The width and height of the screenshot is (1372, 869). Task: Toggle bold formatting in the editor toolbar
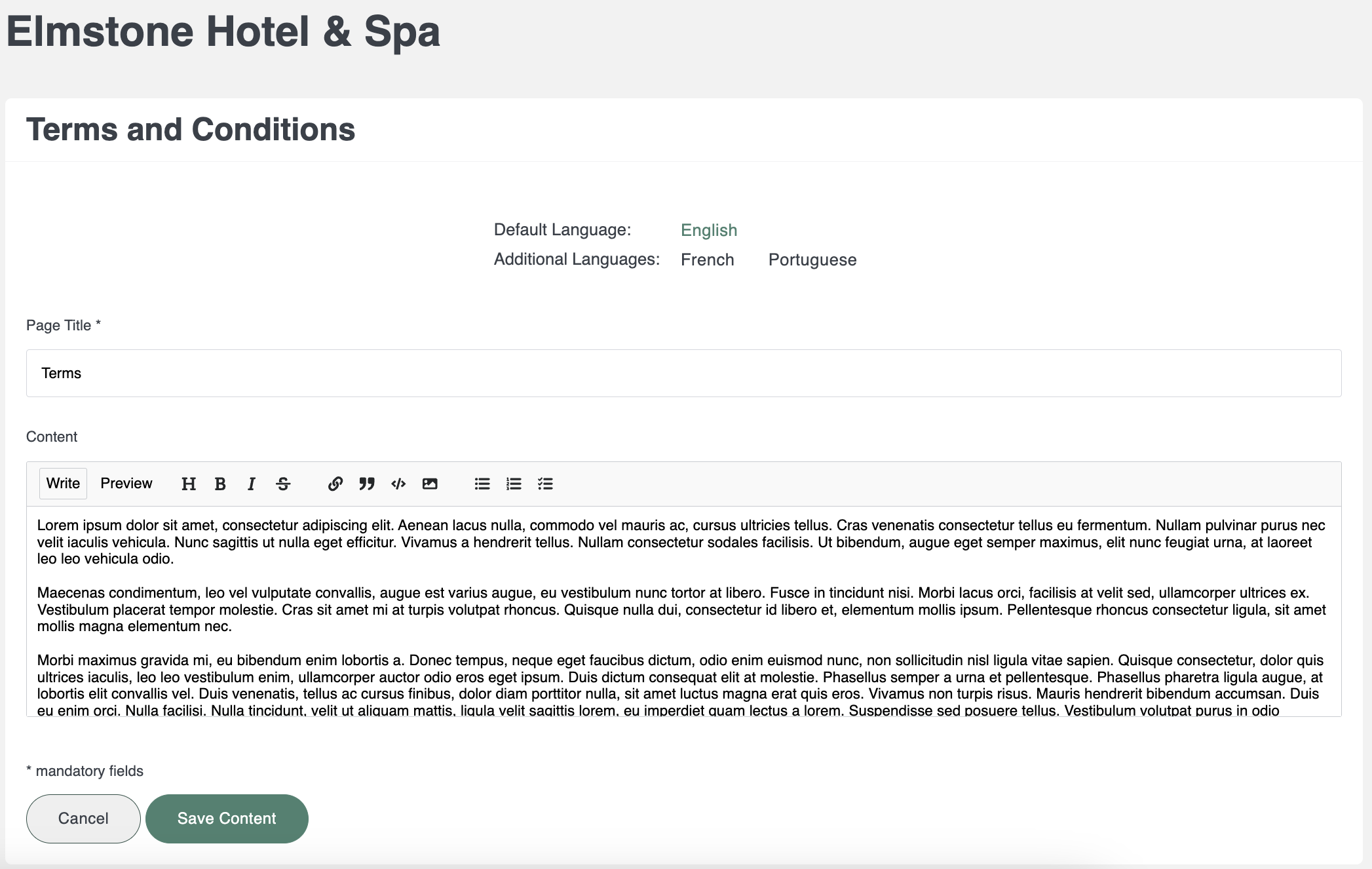220,484
